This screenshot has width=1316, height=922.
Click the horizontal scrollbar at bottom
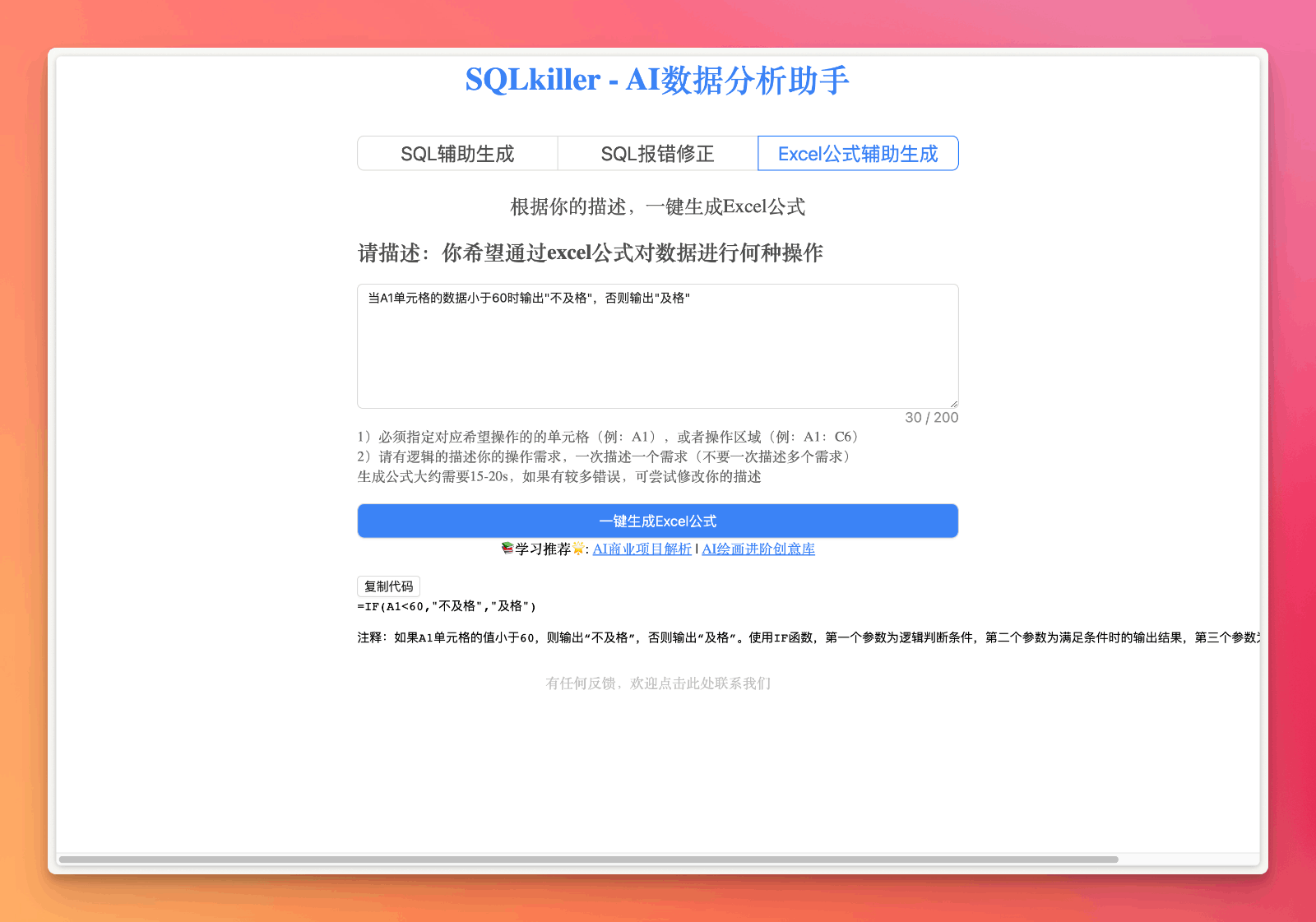588,859
